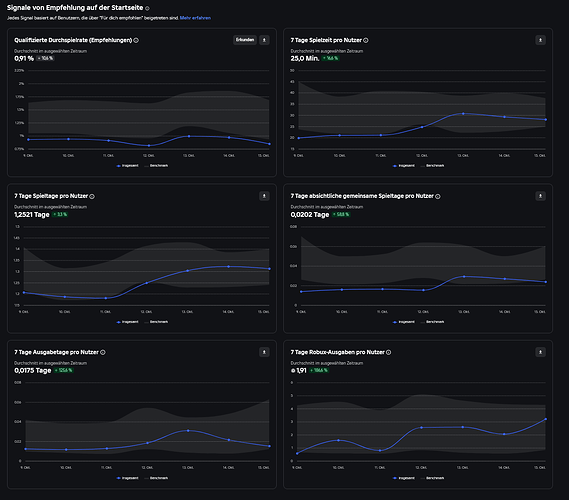Click the change badge next to 0,91 %
Viewport: 569px width, 500px height.
click(45, 58)
